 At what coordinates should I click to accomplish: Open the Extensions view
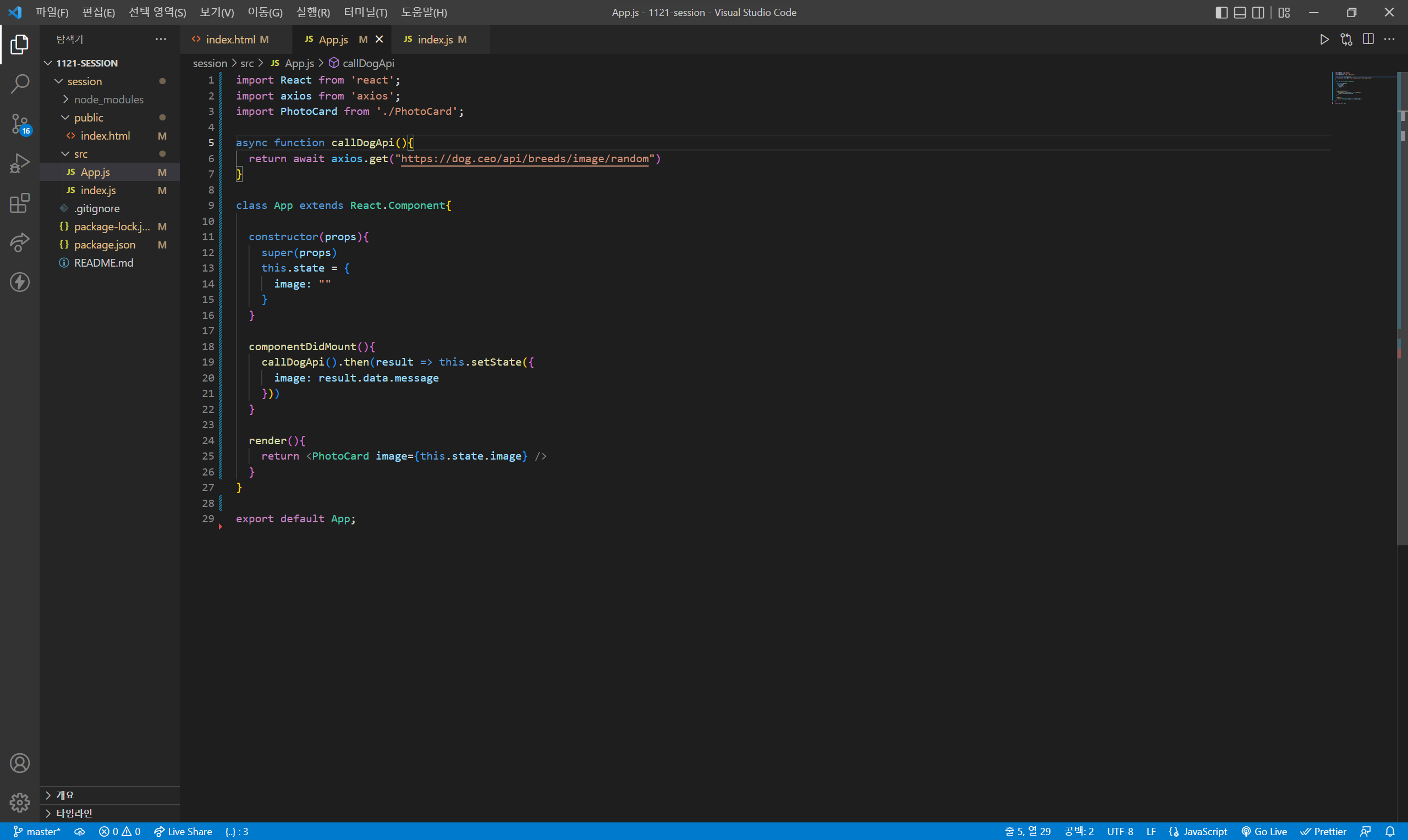point(20,203)
